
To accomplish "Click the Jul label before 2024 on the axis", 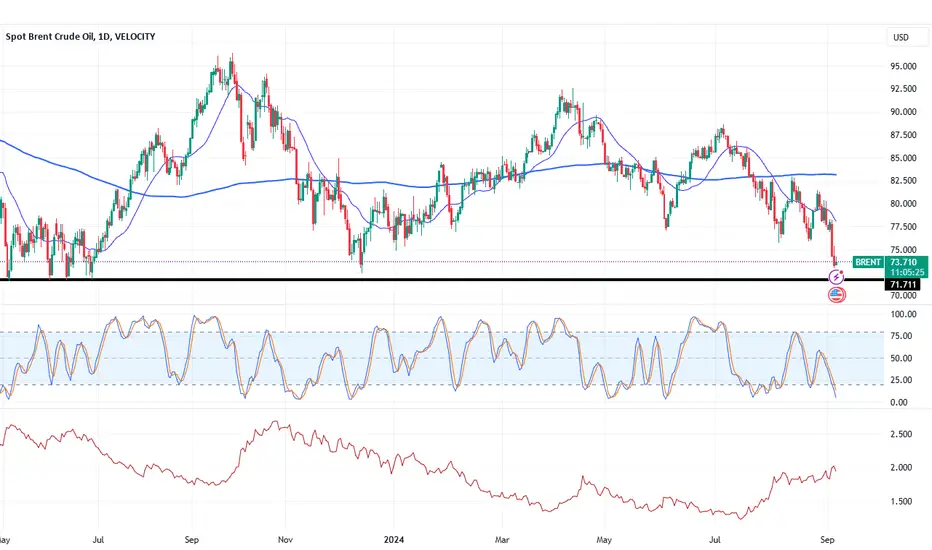I will point(99,540).
